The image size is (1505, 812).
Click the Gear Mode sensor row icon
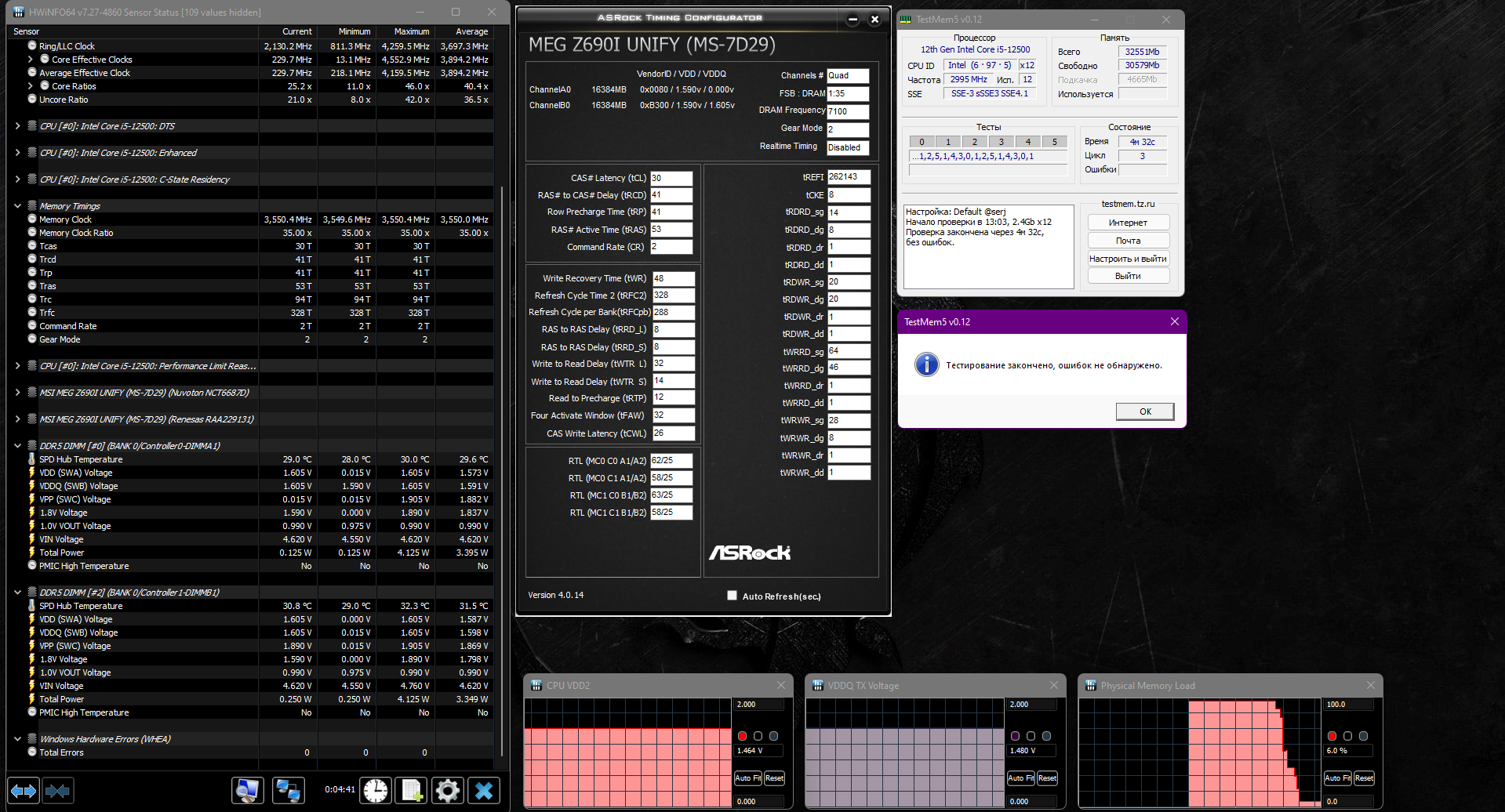(32, 339)
